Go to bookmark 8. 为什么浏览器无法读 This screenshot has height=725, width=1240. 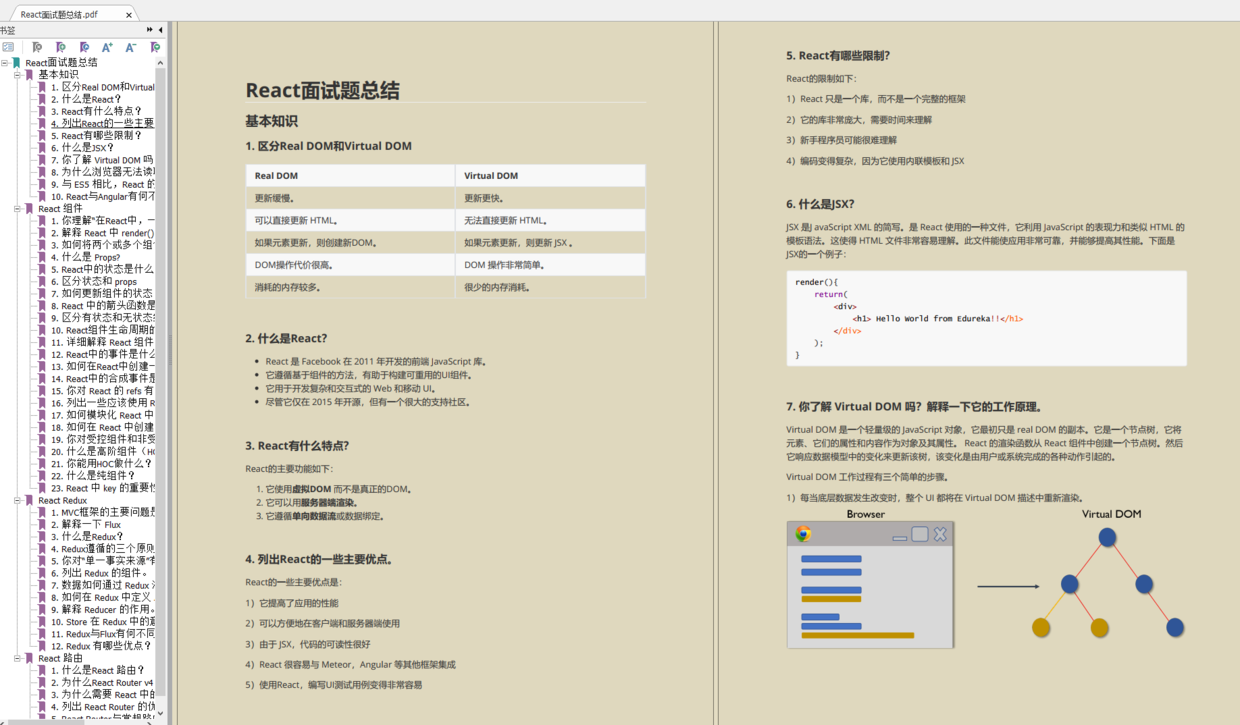(103, 172)
